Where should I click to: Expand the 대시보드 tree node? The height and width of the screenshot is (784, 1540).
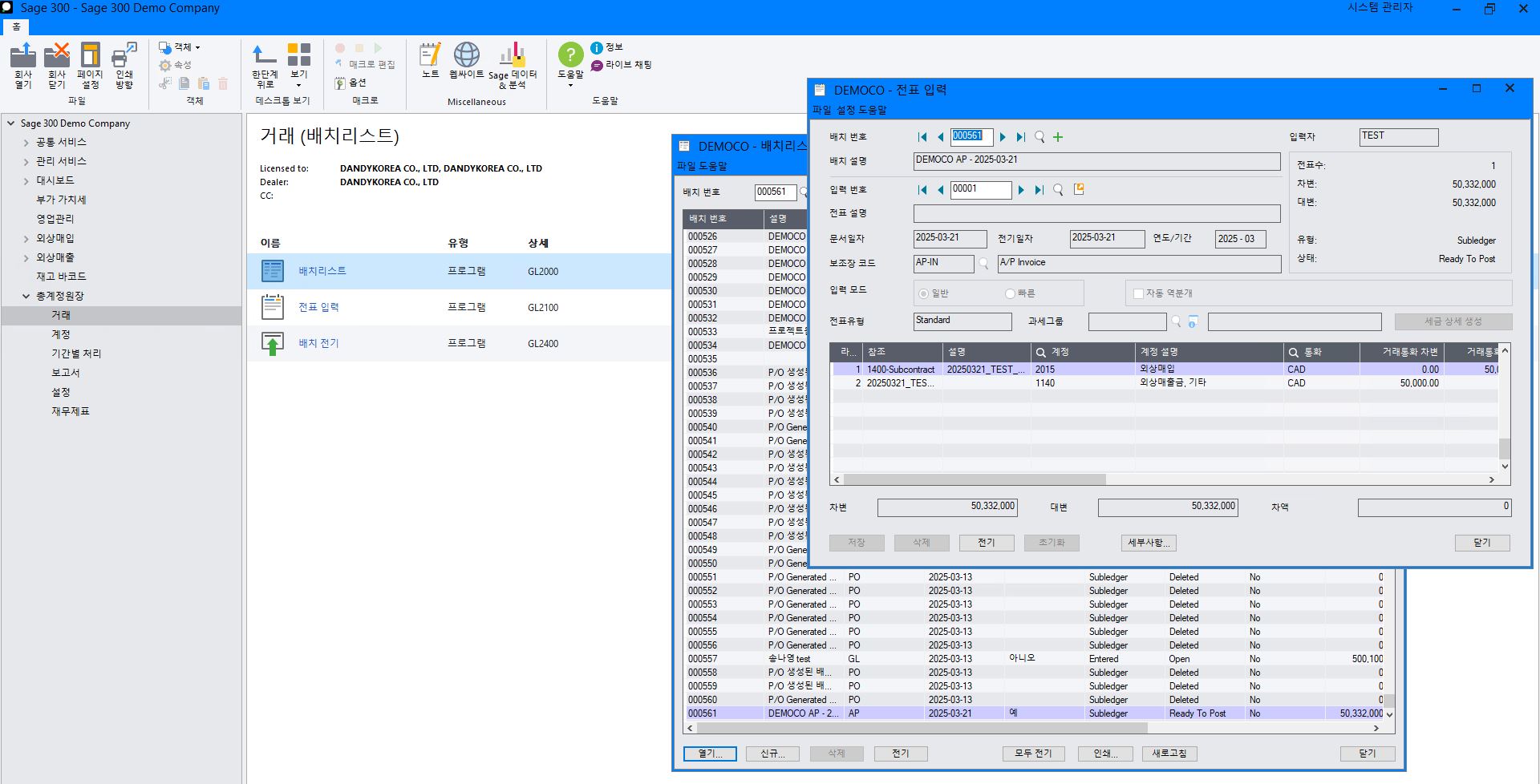[26, 181]
